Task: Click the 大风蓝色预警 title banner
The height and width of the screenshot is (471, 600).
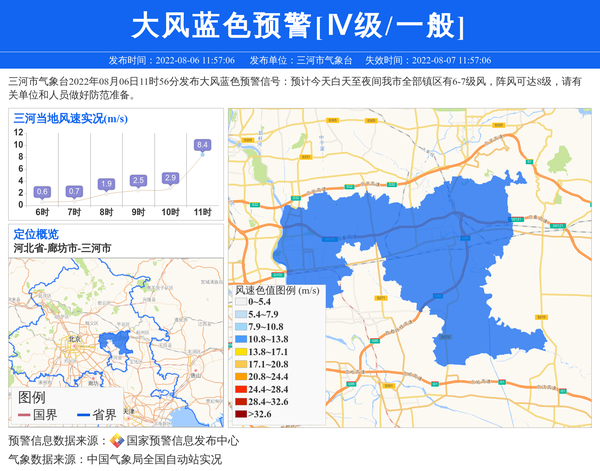Action: point(299,23)
